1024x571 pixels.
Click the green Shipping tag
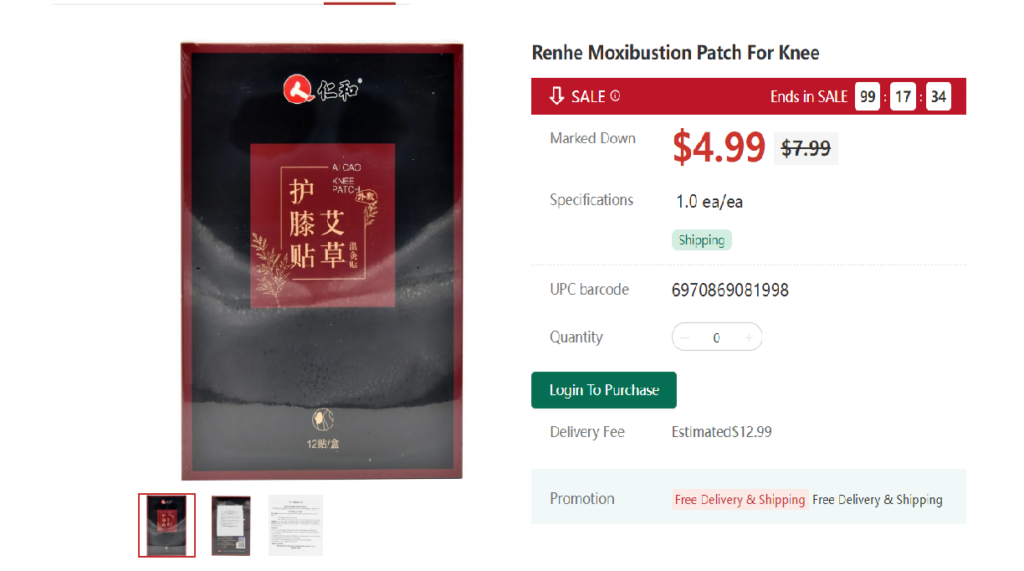(701, 240)
